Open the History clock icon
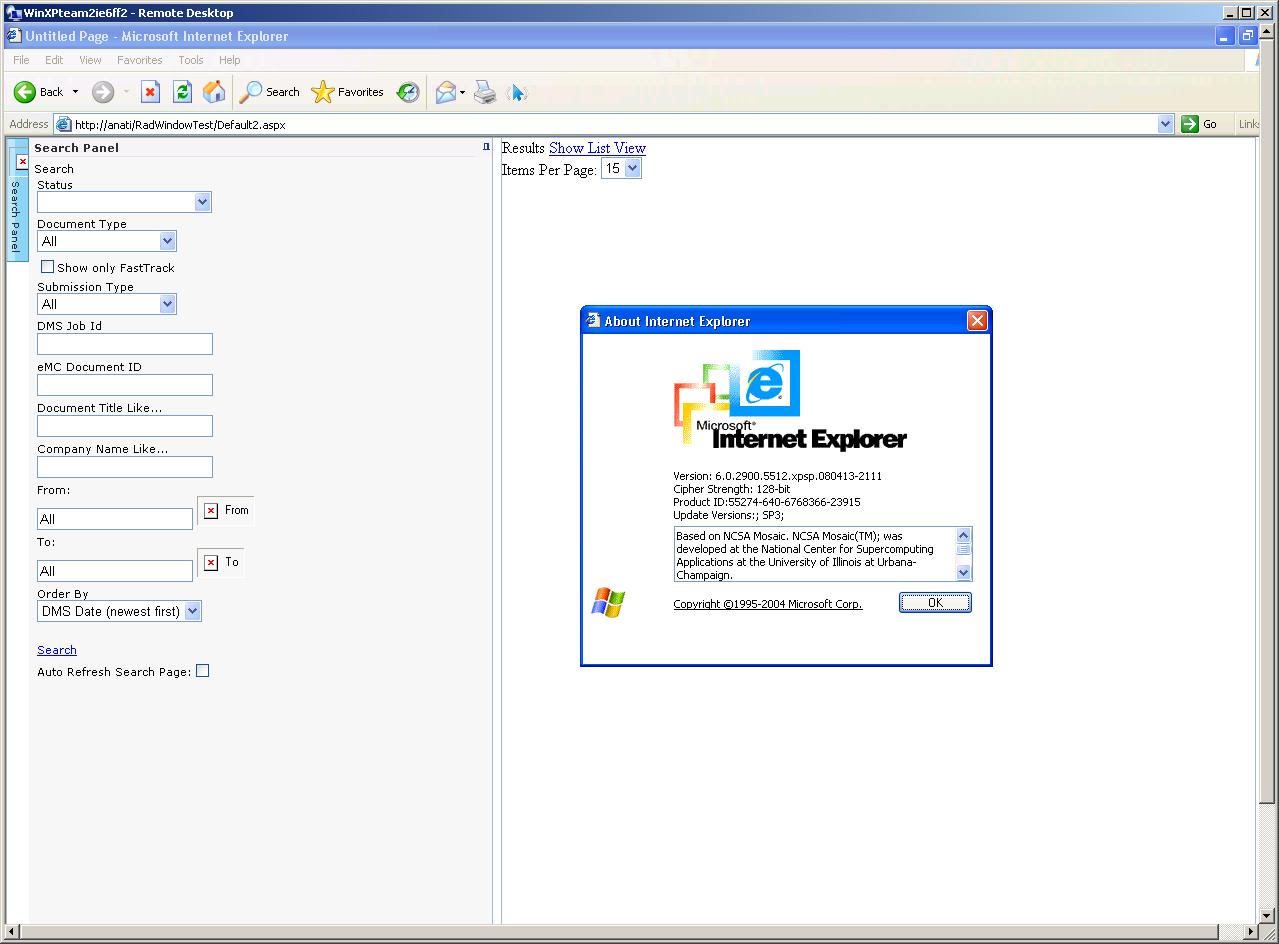This screenshot has height=944, width=1279. [408, 92]
